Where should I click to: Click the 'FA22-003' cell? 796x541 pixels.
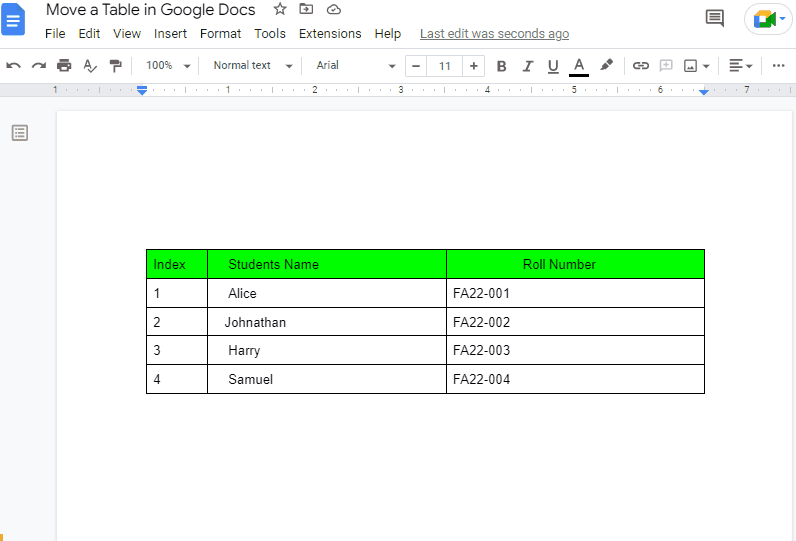[x=575, y=350]
